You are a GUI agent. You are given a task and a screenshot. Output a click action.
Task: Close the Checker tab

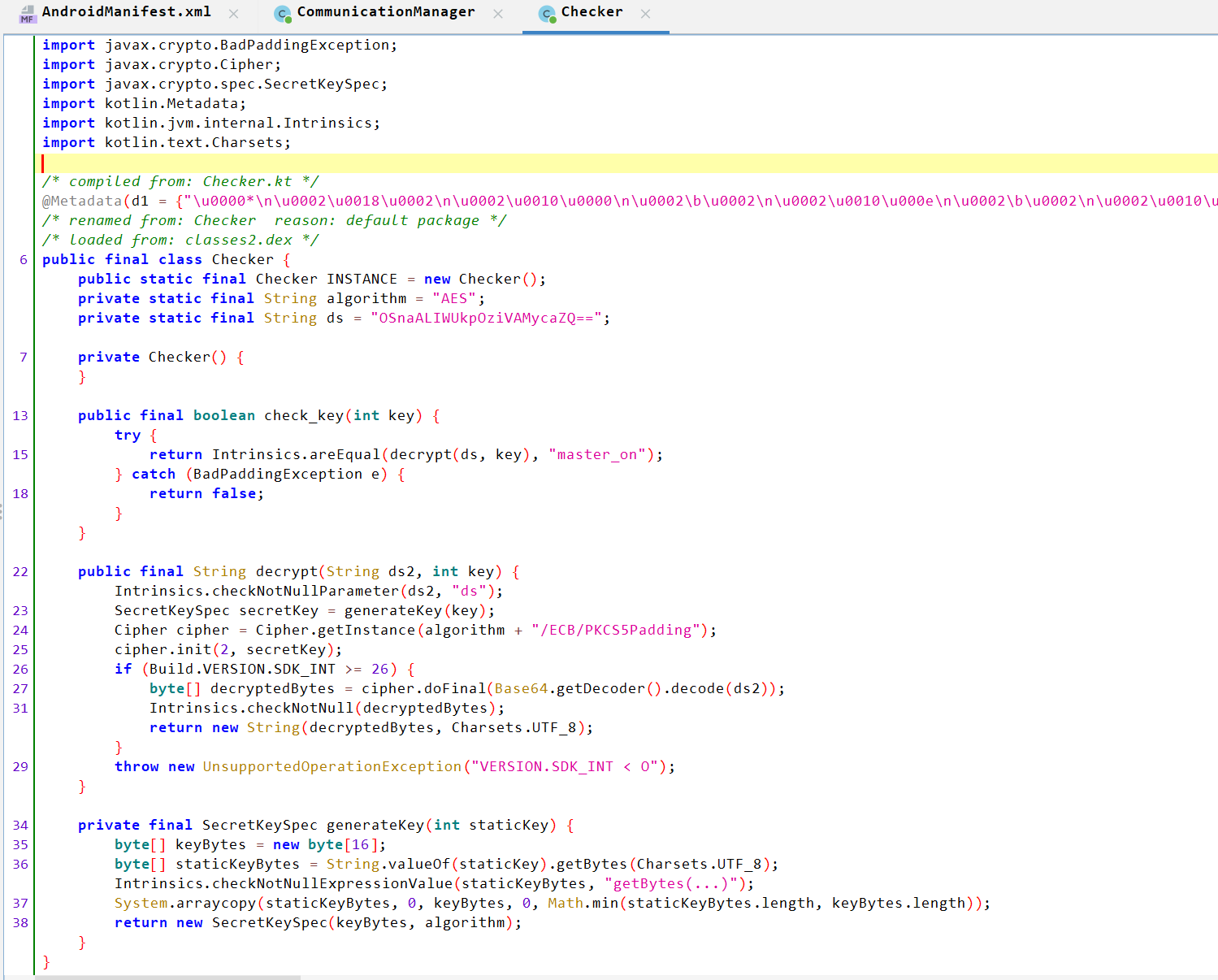point(645,14)
